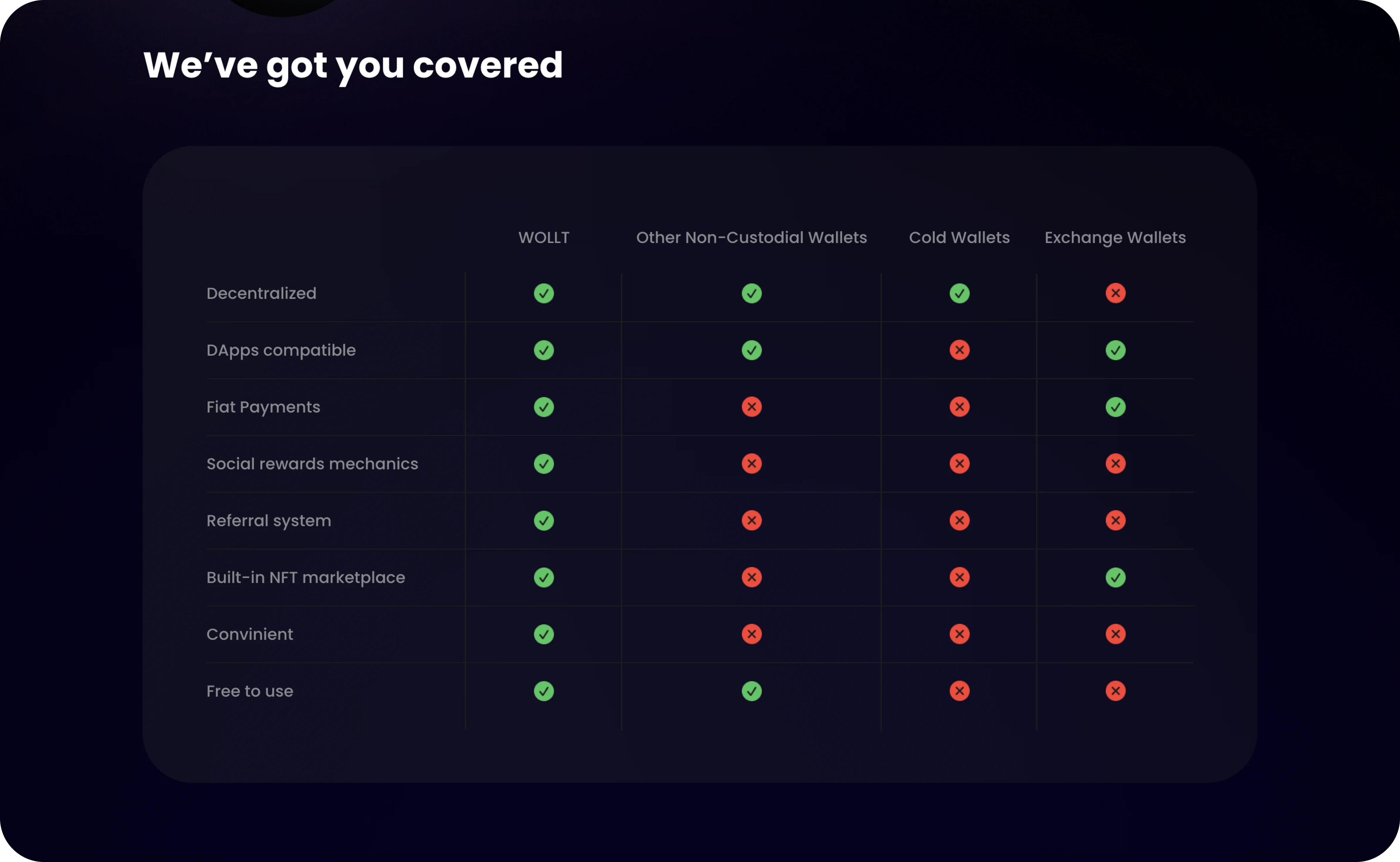Click Other Non-Custodial Wallets Free to use check
Viewport: 1400px width, 862px height.
(x=751, y=690)
